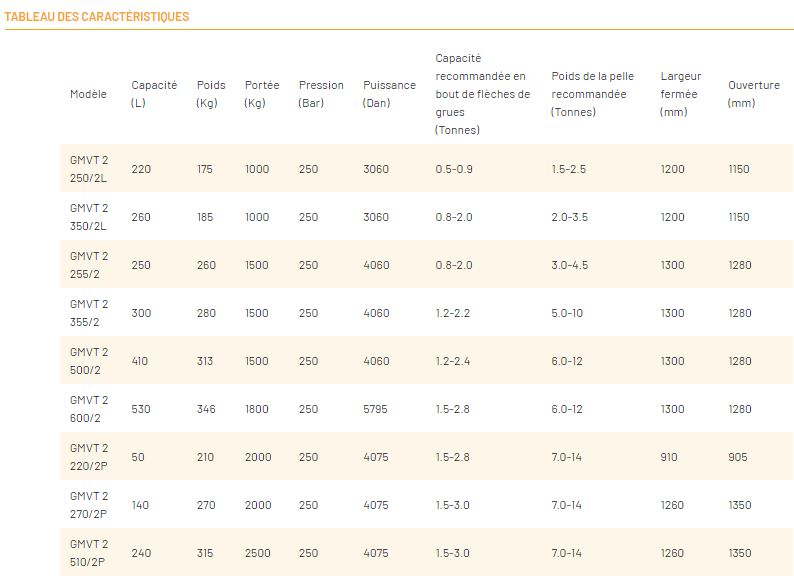Click the GMVT 2 250/2L model cell
The height and width of the screenshot is (585, 794).
pyautogui.click(x=89, y=169)
